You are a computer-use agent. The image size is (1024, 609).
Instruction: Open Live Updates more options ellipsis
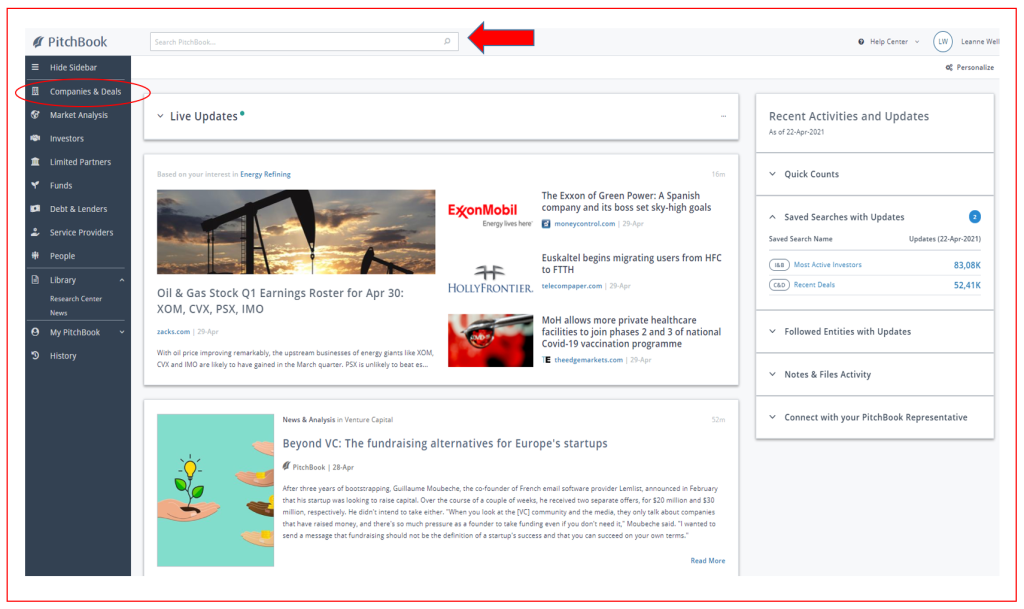723,116
